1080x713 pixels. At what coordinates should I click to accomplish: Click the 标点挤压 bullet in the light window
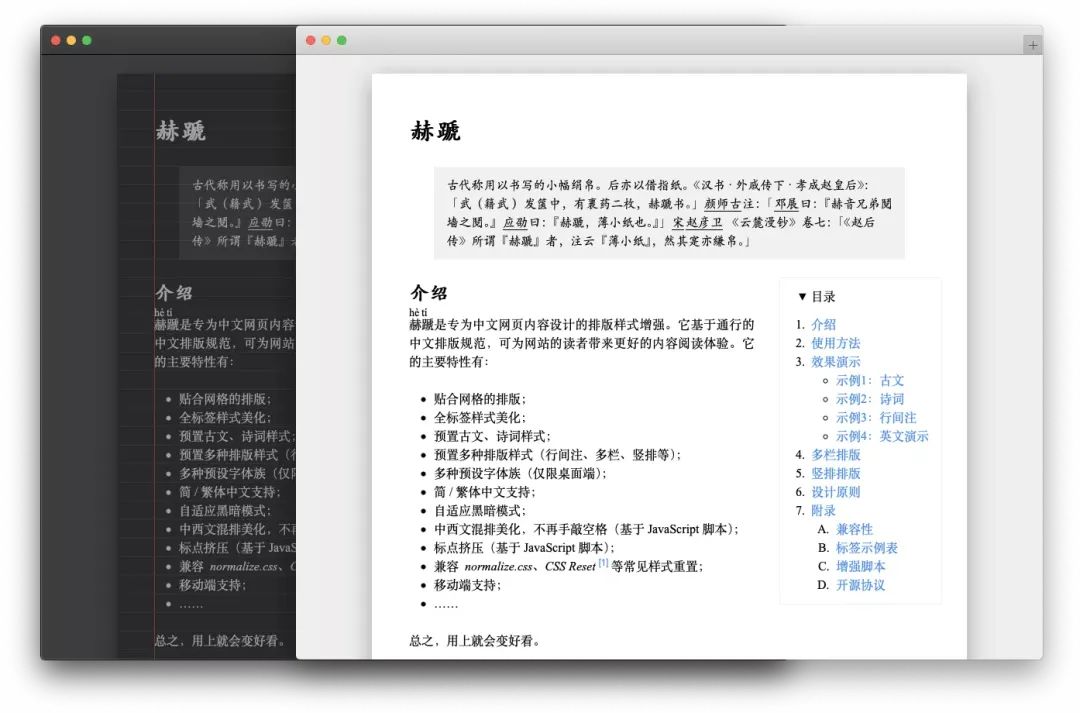[x=524, y=548]
